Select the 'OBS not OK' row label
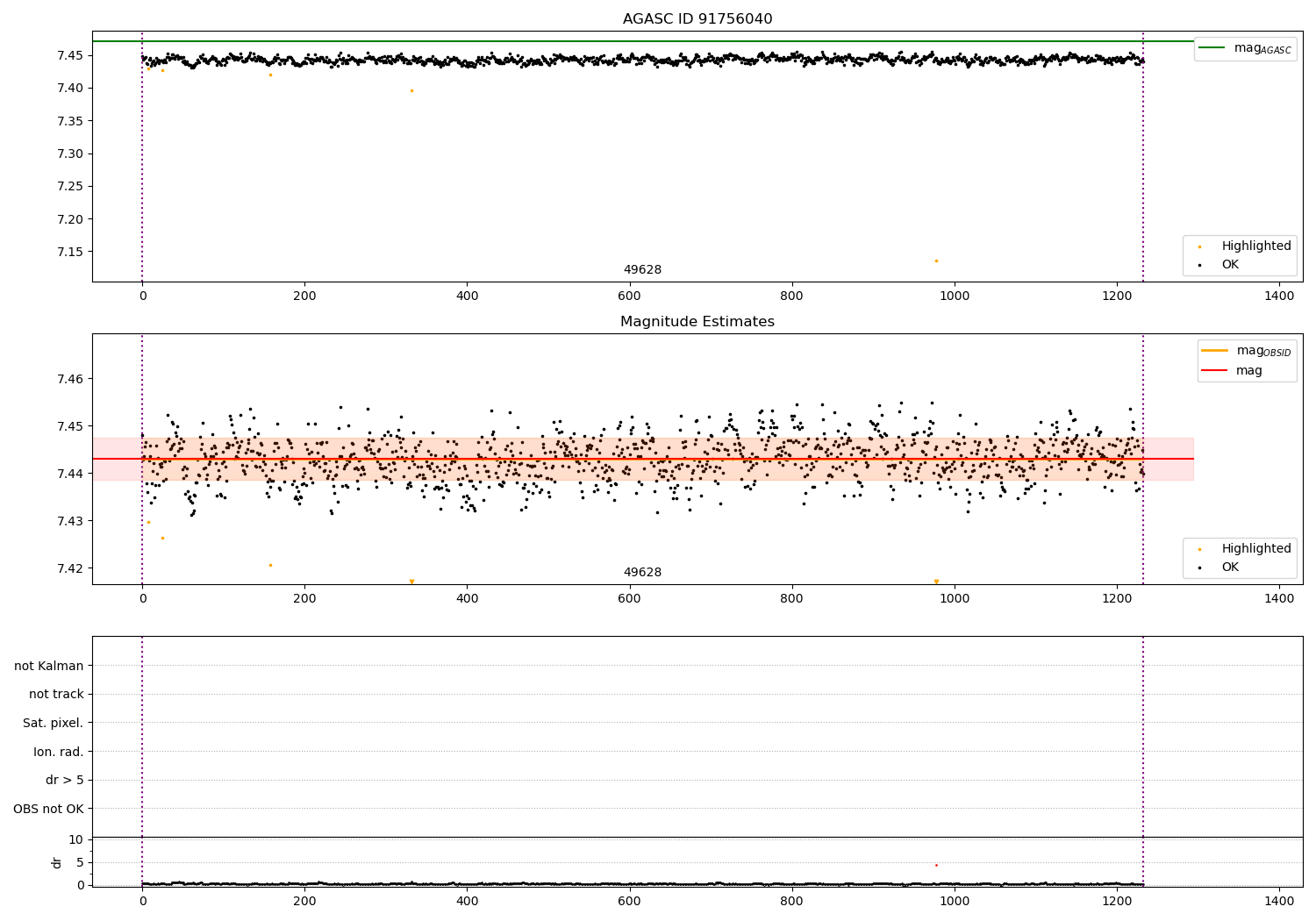The height and width of the screenshot is (921, 1316). [x=48, y=809]
